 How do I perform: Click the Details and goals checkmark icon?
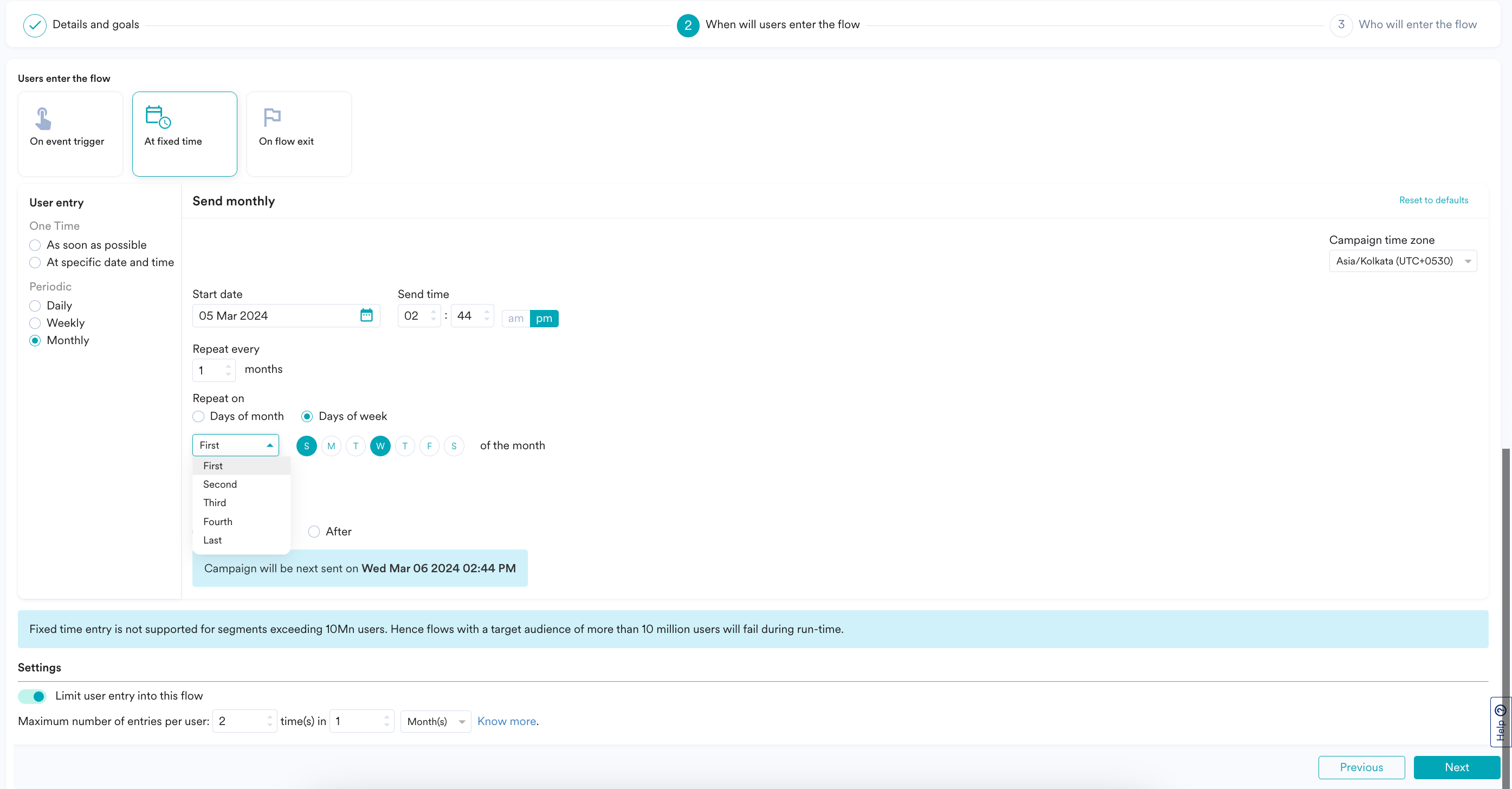pos(35,25)
